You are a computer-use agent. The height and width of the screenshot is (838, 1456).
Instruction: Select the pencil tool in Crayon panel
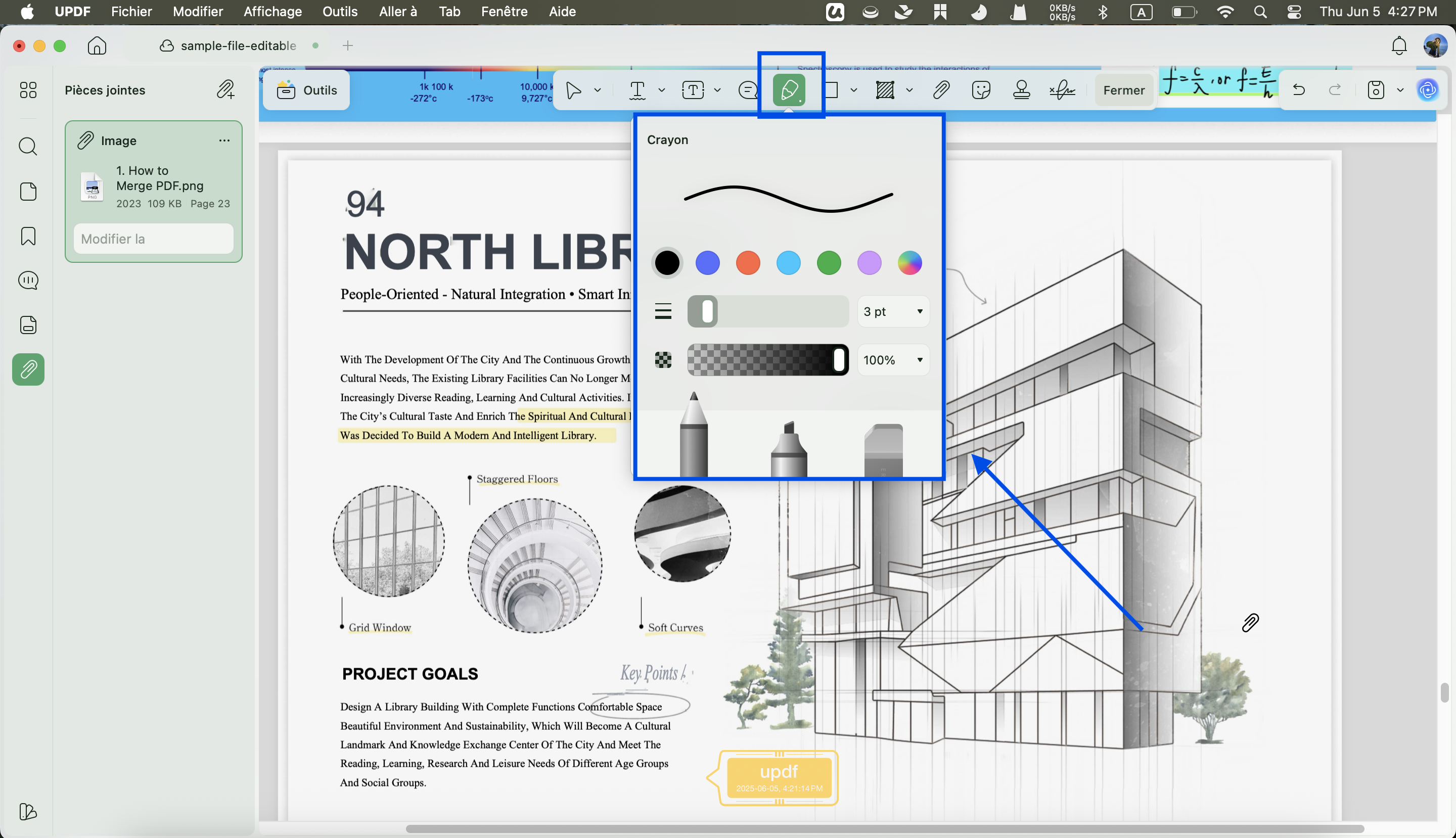pyautogui.click(x=693, y=435)
